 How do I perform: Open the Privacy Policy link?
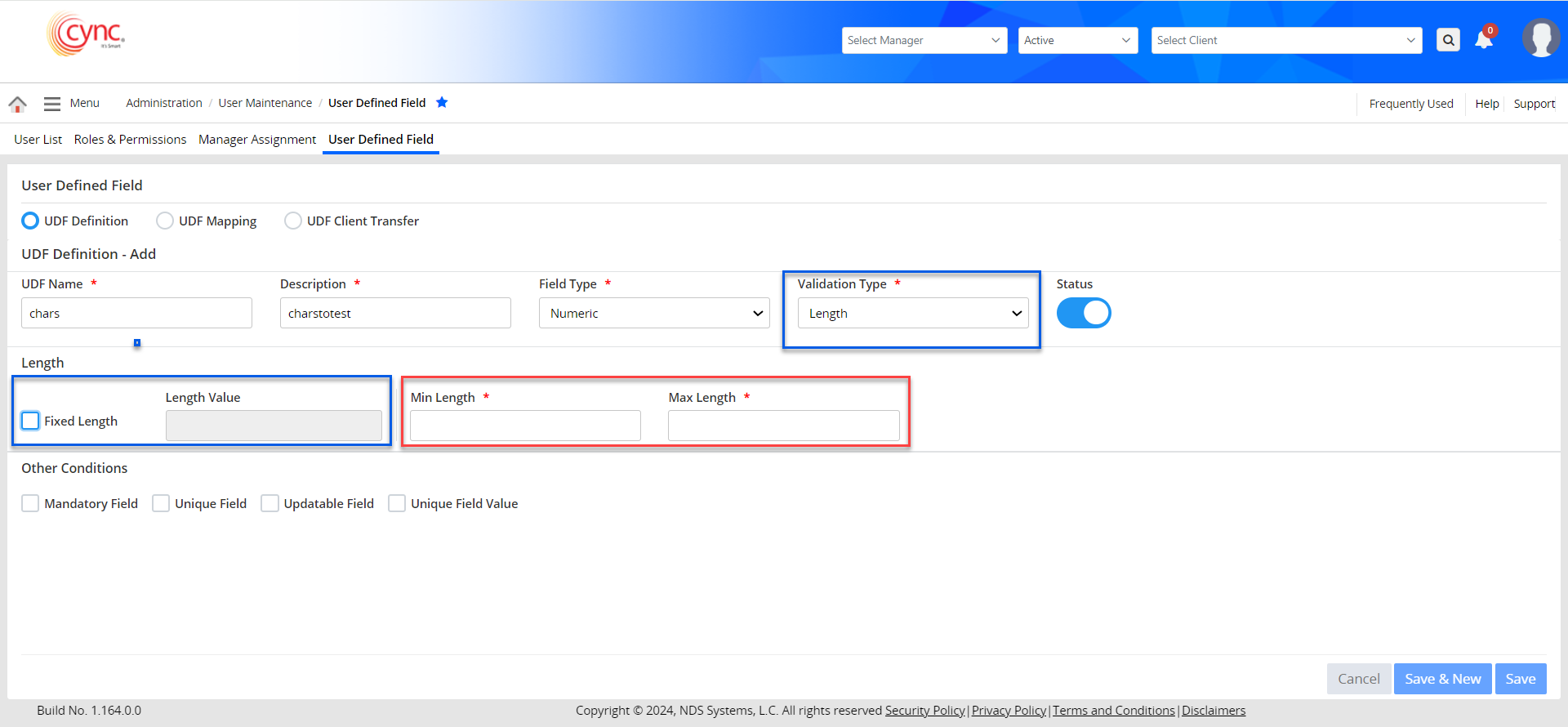(1009, 711)
